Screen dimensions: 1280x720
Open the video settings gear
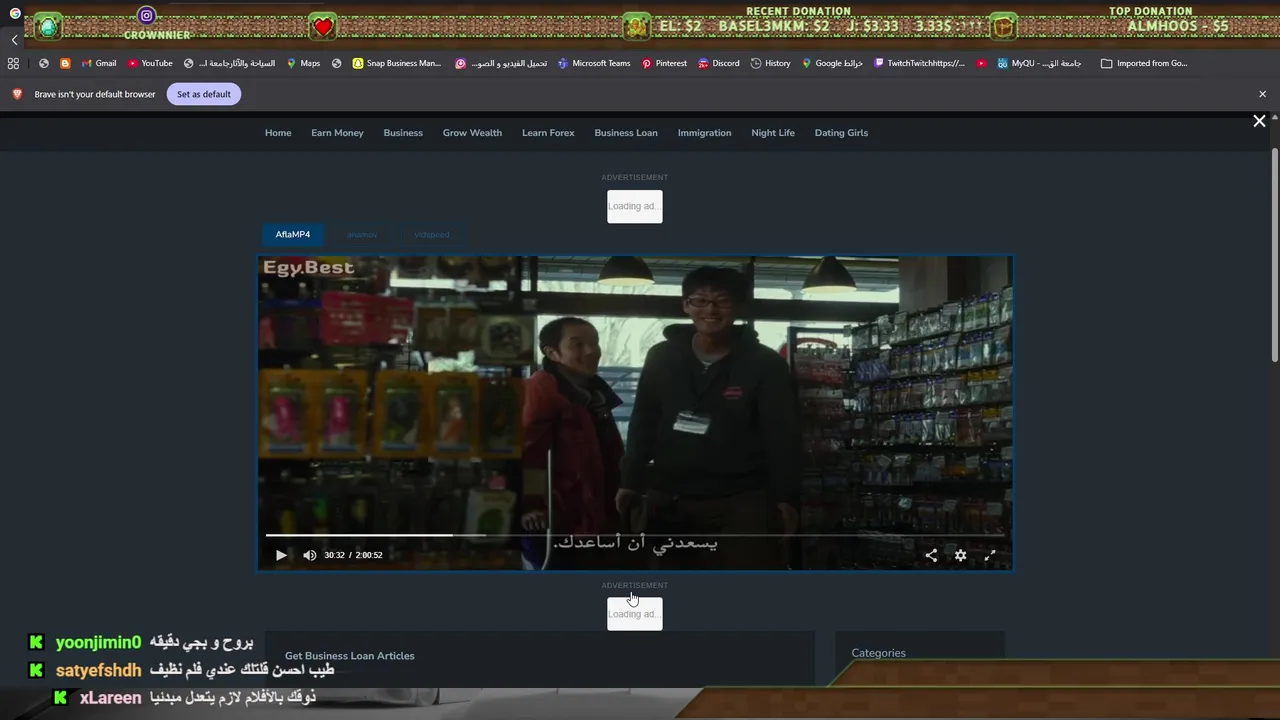(x=961, y=555)
